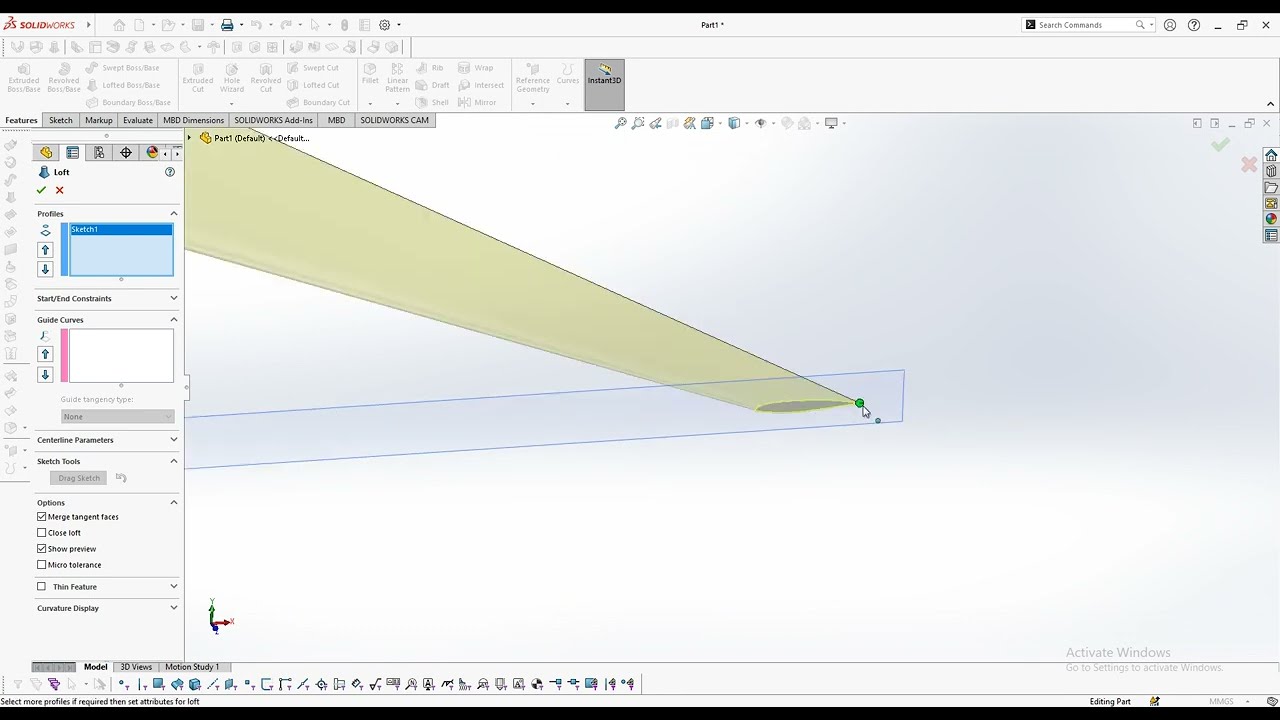Image resolution: width=1280 pixels, height=720 pixels.
Task: Open the DisplayManager color ball tab
Action: (152, 153)
